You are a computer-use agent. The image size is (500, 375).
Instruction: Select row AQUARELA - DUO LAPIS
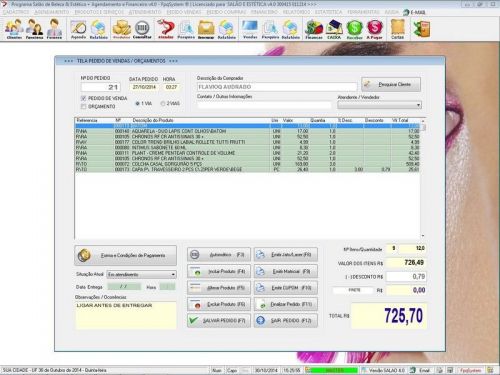[247, 131]
